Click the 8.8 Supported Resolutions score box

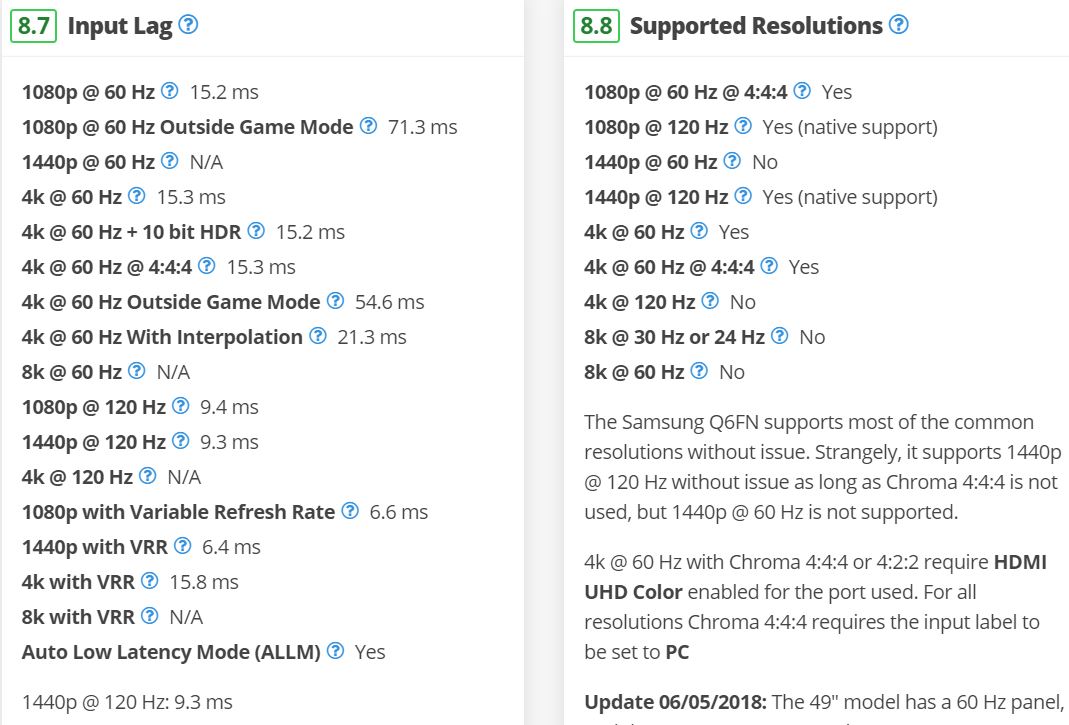point(596,26)
